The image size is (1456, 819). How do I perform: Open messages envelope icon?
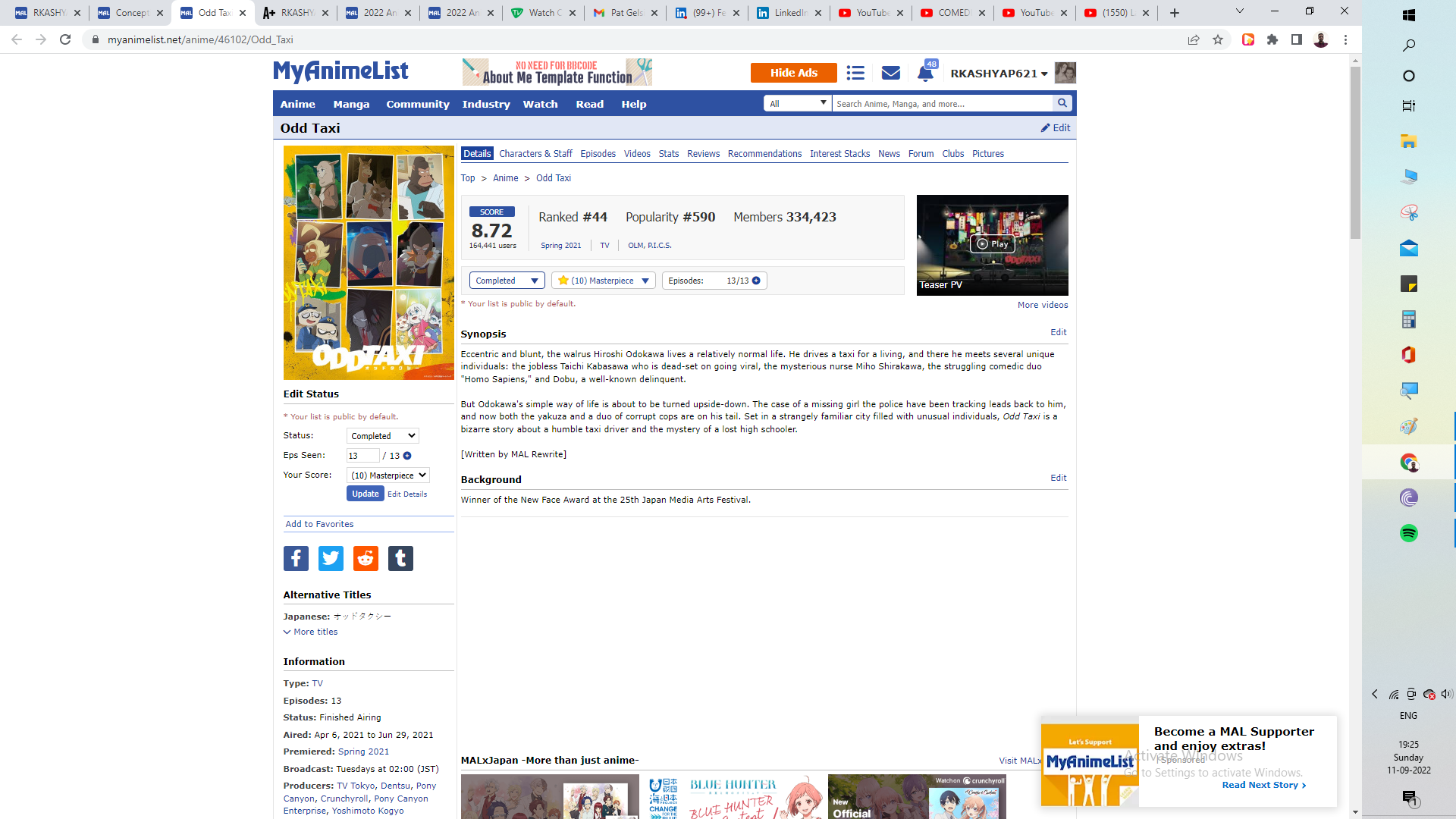pos(891,73)
